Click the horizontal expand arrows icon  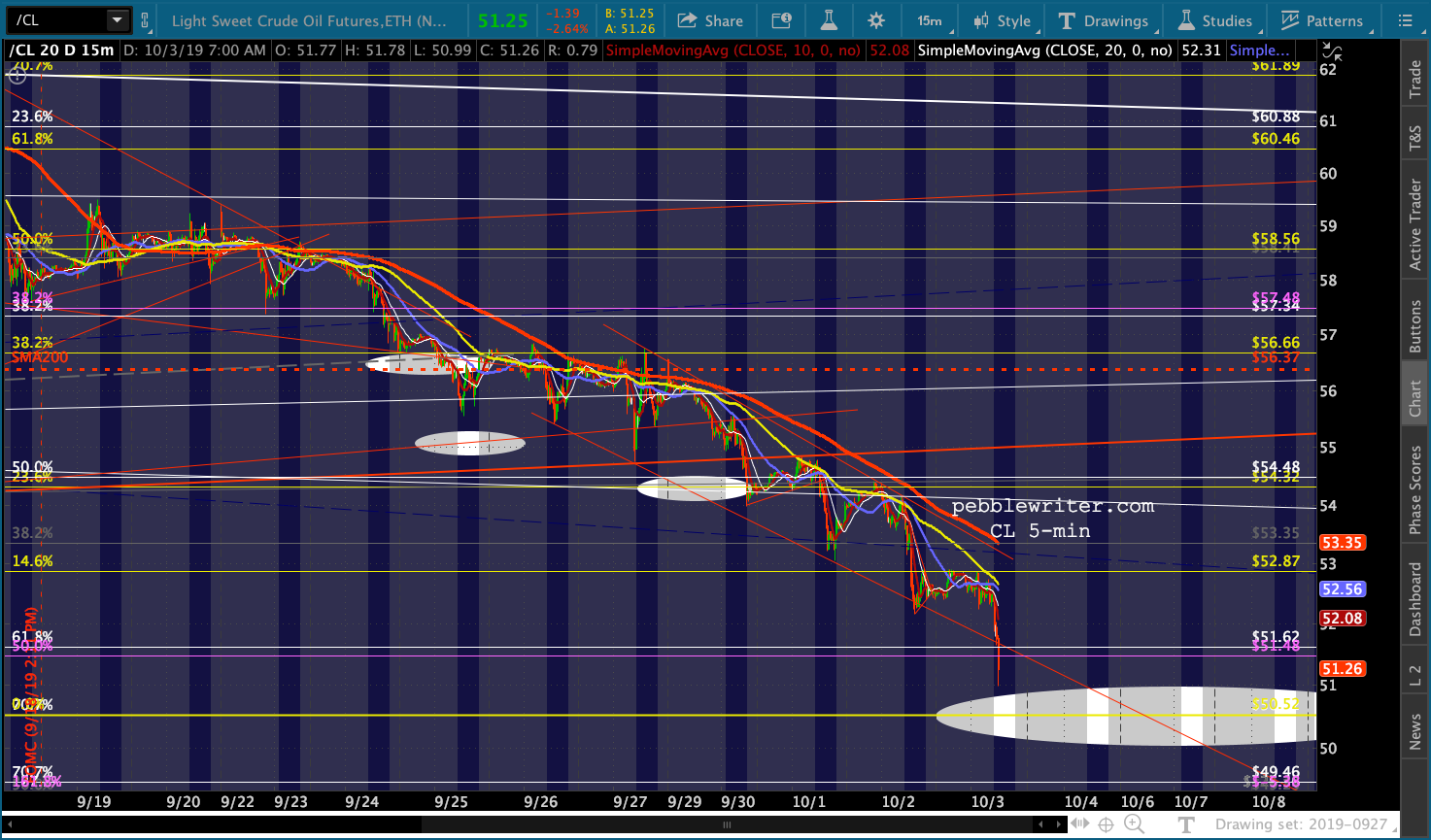coord(1078,824)
